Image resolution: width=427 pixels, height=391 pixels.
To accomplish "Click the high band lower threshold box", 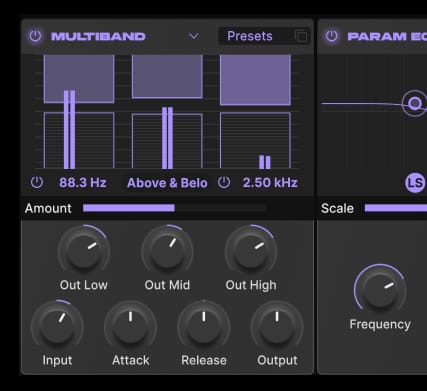I will [255, 140].
